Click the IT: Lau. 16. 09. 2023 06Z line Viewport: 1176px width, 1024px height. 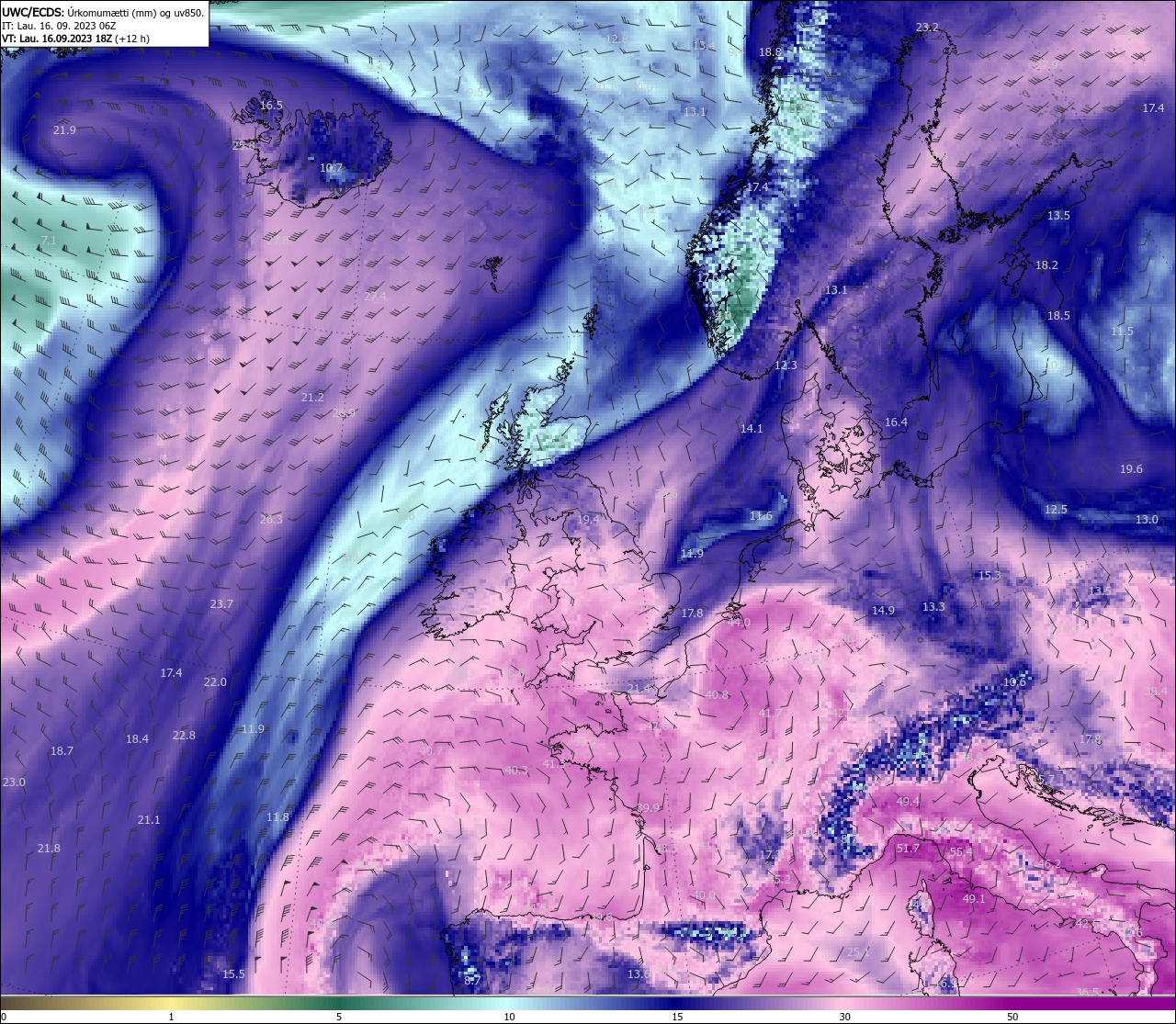coord(59,26)
